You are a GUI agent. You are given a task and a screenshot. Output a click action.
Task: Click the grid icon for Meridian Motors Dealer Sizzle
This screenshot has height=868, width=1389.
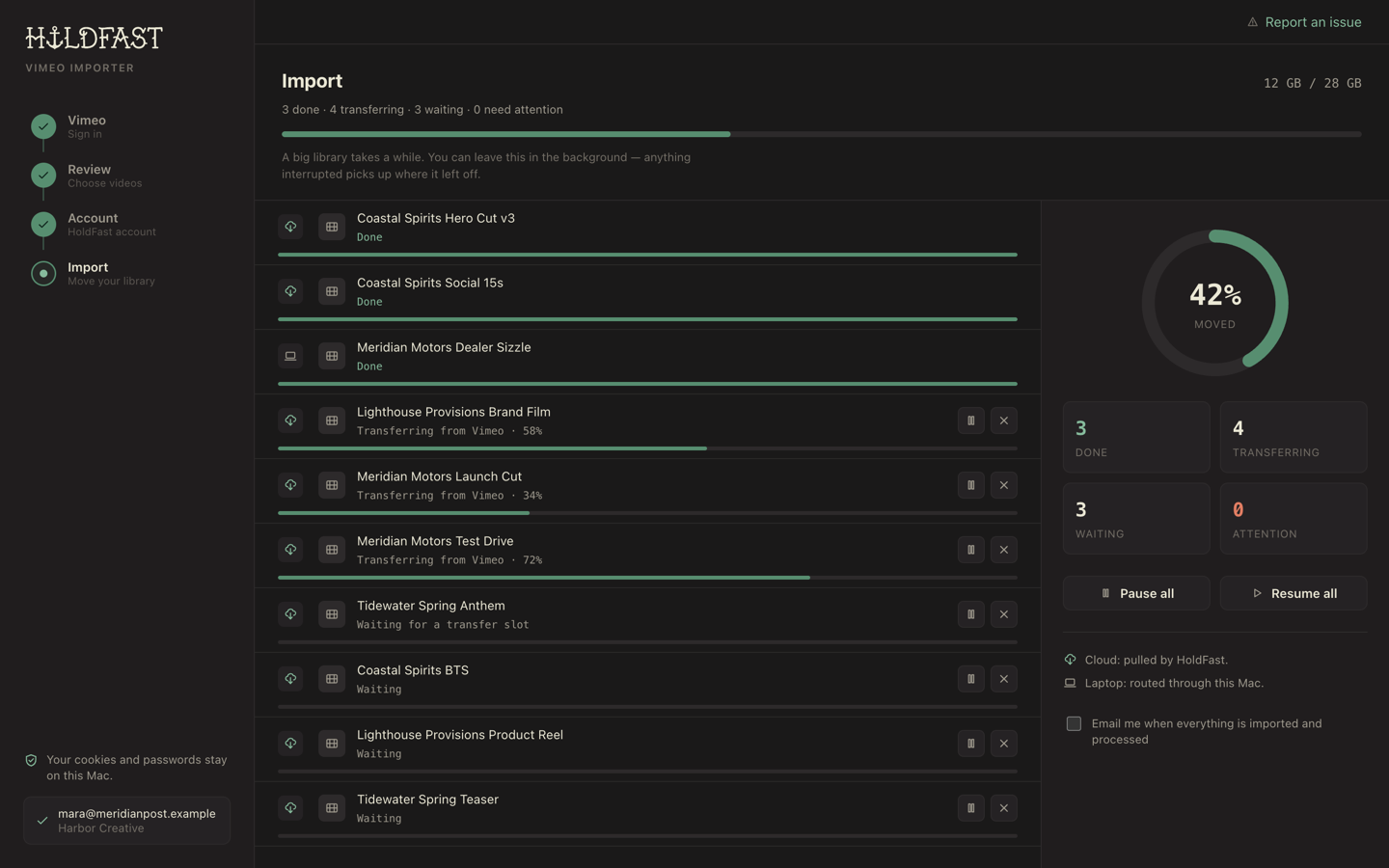pyautogui.click(x=332, y=356)
